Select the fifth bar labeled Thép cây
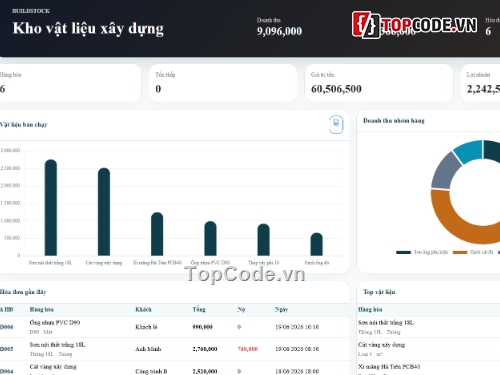This screenshot has height=375, width=500. [263, 239]
